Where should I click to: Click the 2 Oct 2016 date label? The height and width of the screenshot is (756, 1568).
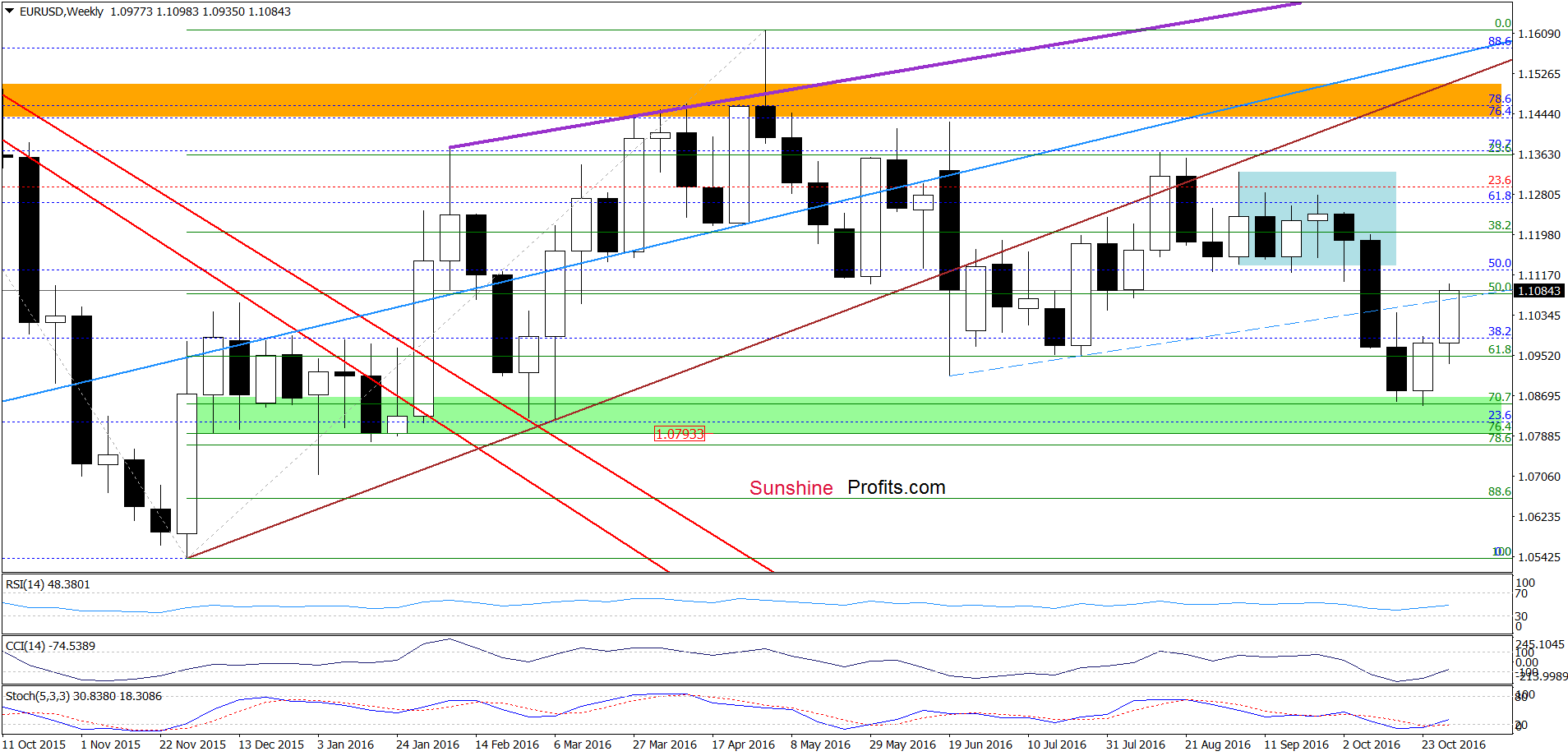pyautogui.click(x=1372, y=744)
